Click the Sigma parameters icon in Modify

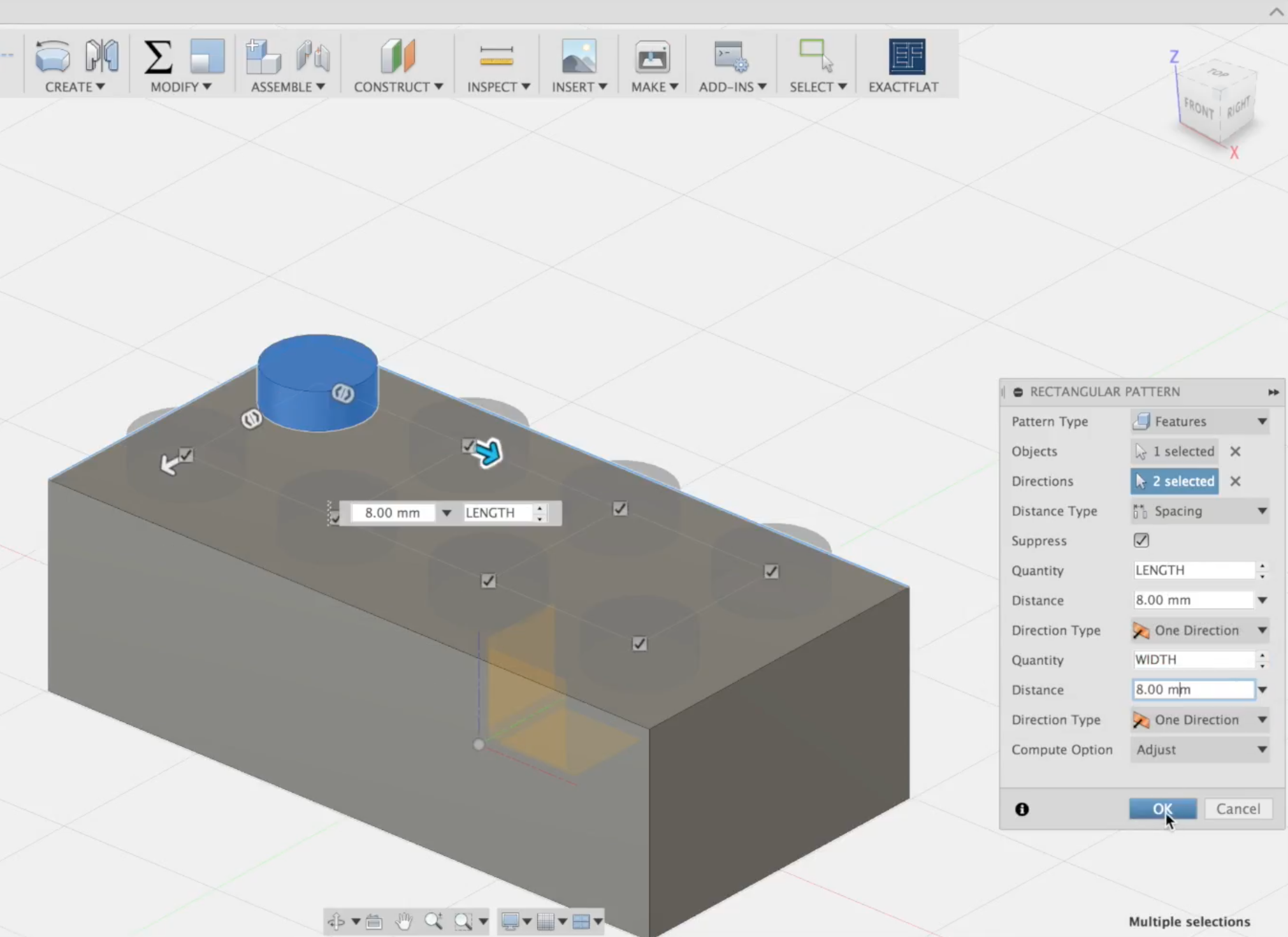pyautogui.click(x=158, y=56)
